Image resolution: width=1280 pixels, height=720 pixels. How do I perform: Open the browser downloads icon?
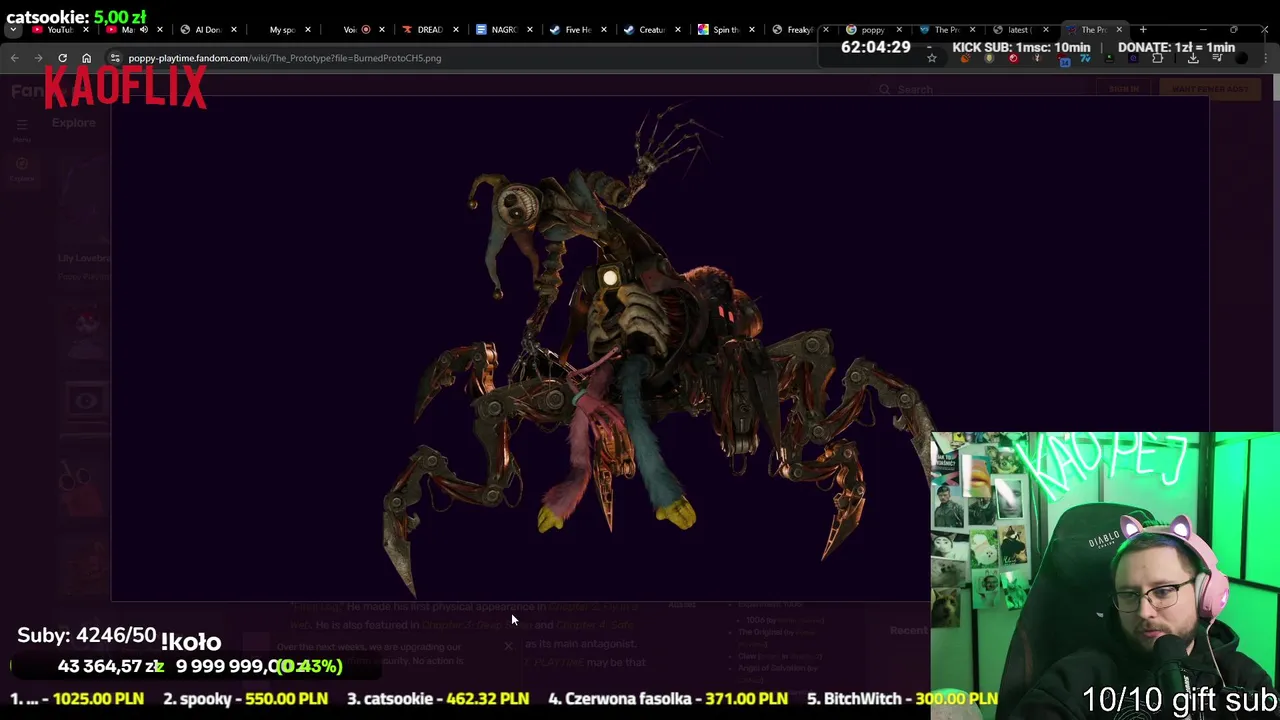click(x=1193, y=58)
